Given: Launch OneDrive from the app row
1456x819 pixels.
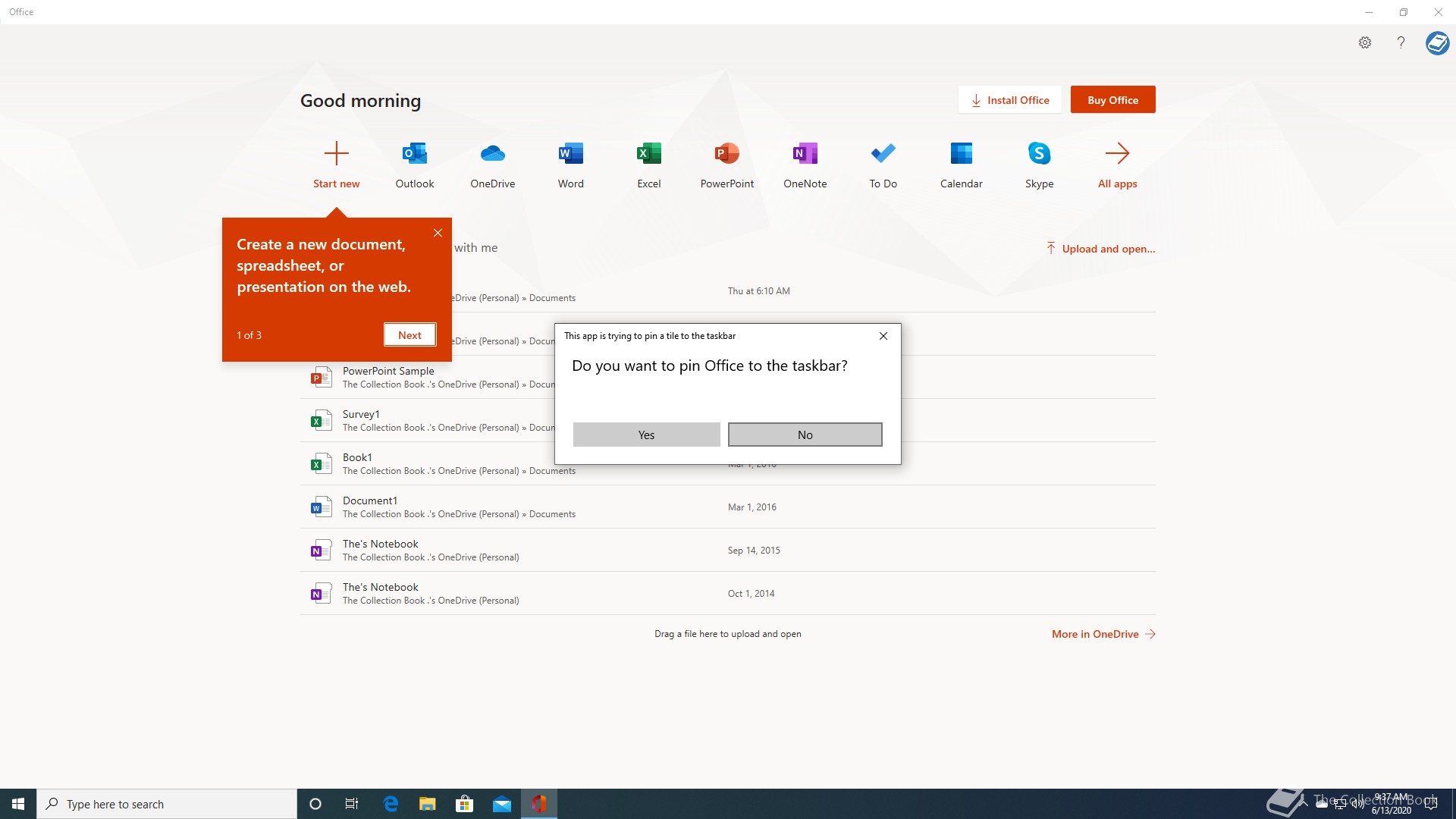Looking at the screenshot, I should click(x=493, y=154).
